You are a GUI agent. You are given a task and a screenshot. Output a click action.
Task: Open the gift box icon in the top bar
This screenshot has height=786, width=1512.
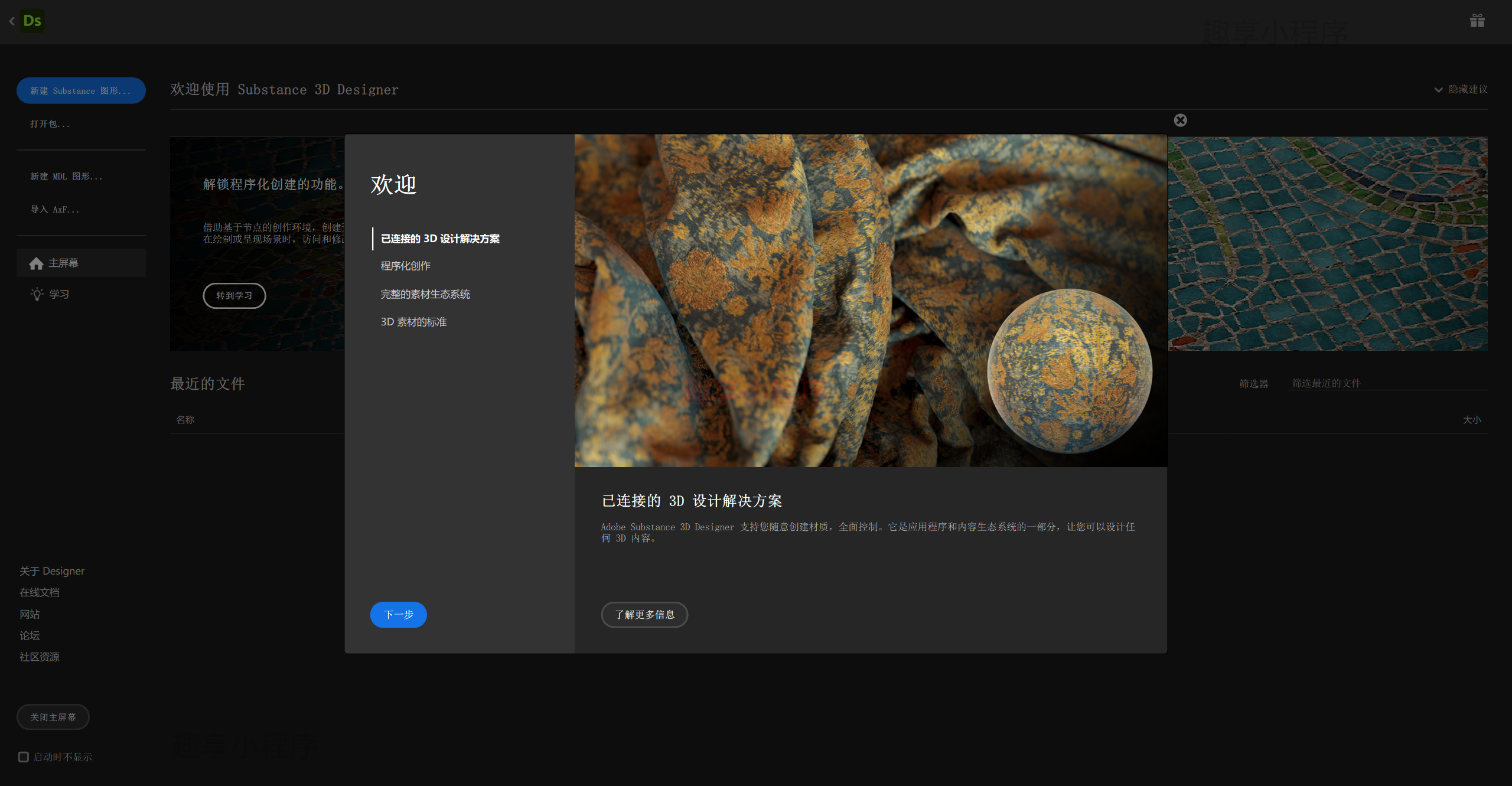click(x=1477, y=21)
